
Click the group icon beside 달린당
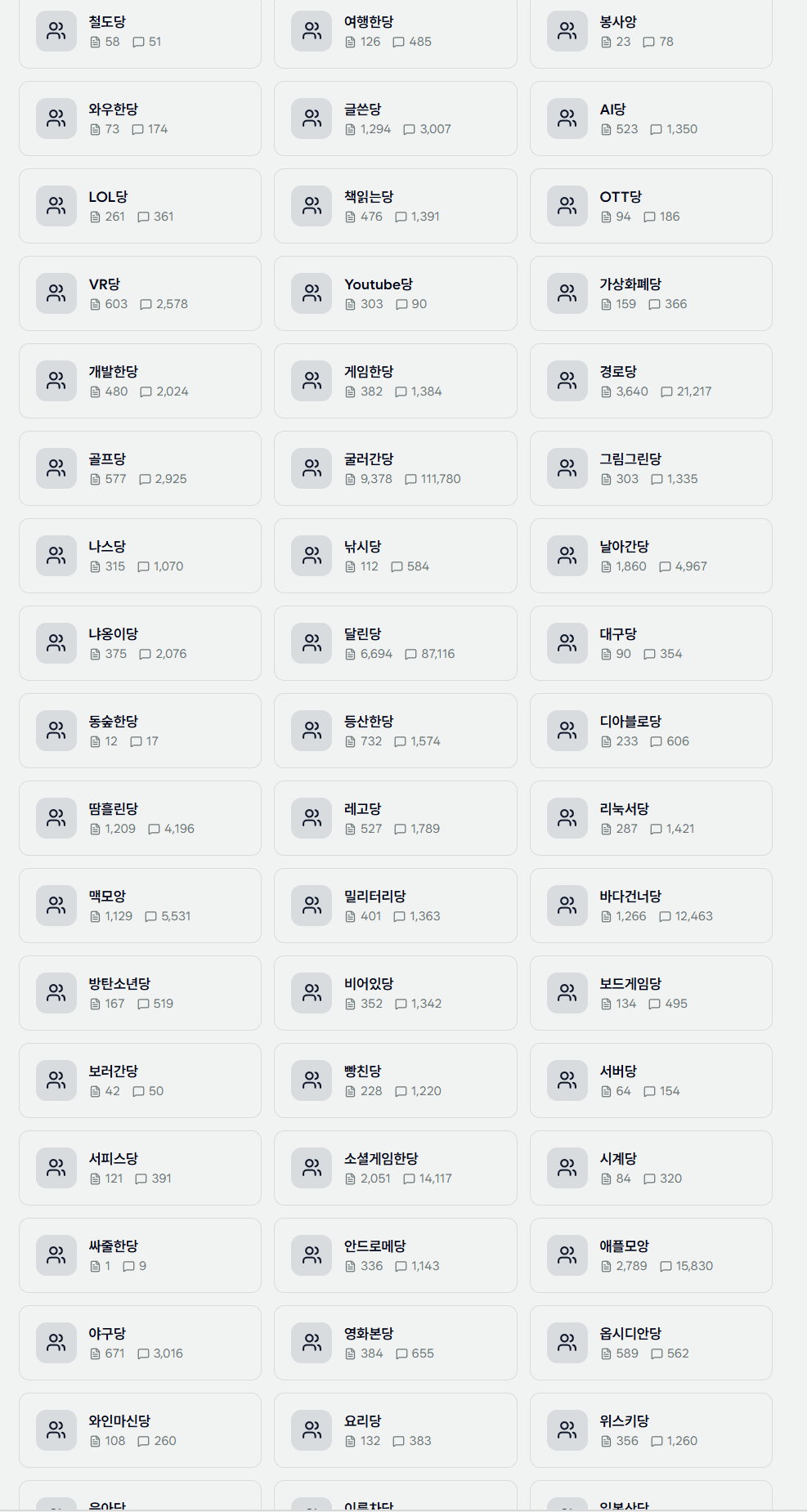312,643
